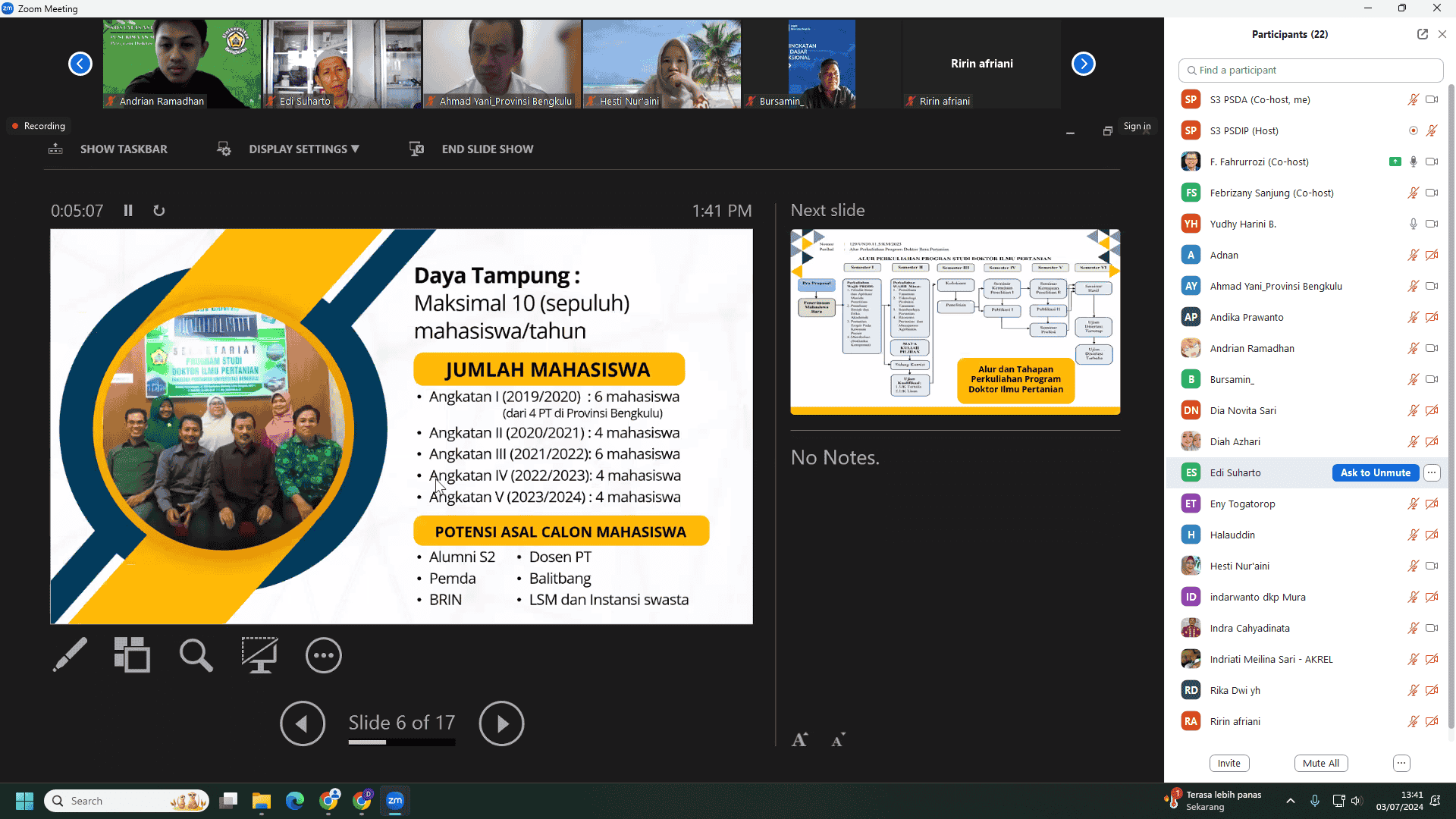
Task: Click Hesti Nur'aini video thumbnail
Action: coord(662,64)
